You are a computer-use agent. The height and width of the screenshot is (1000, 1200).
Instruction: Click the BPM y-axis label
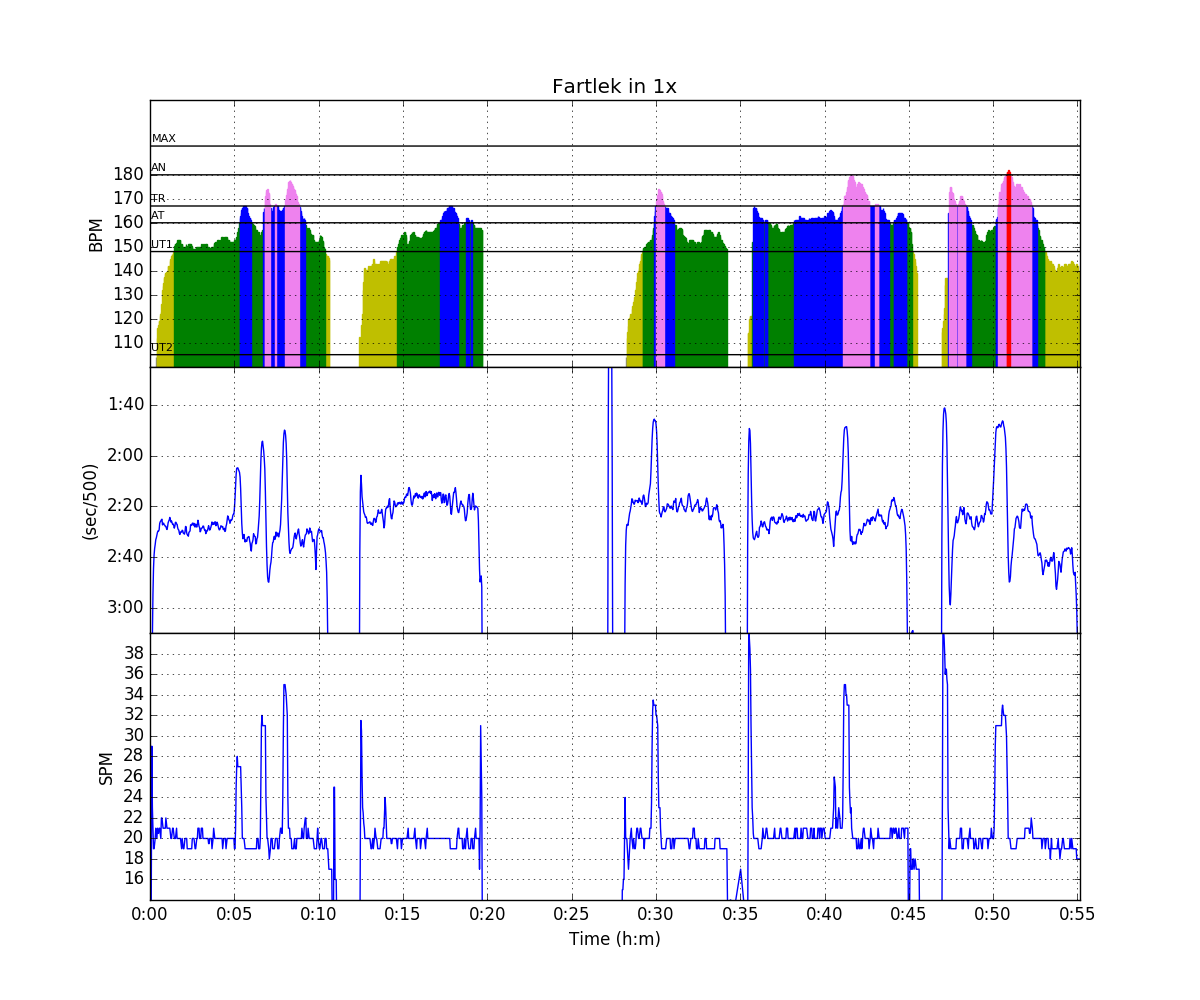(96, 234)
